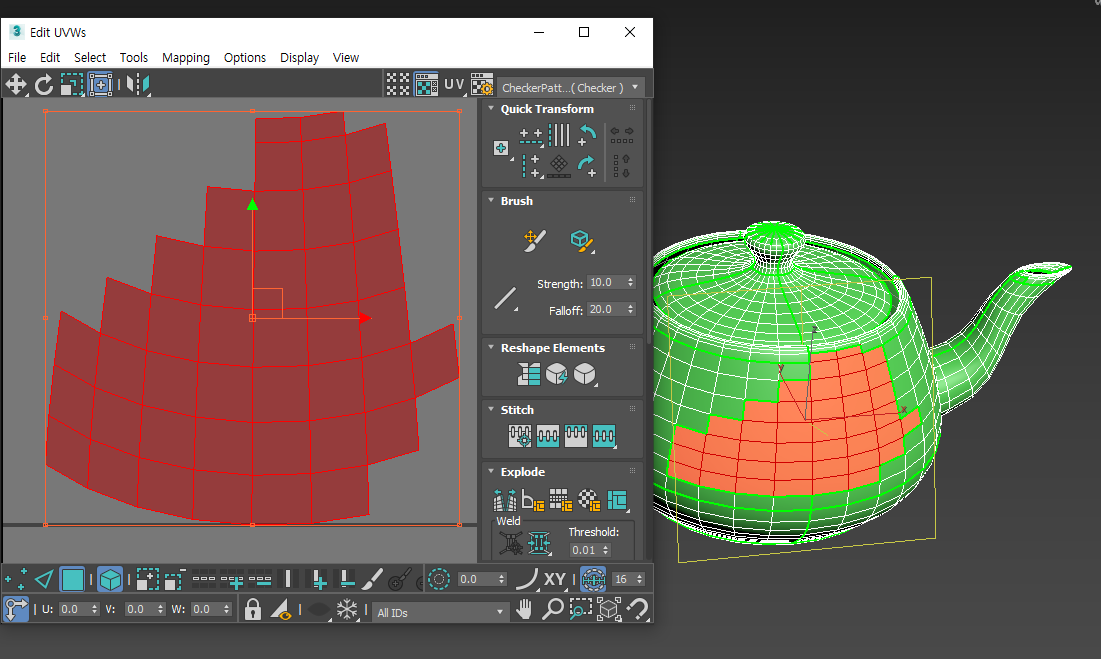This screenshot has width=1101, height=659.
Task: Toggle the checker map display icon
Action: (426, 85)
